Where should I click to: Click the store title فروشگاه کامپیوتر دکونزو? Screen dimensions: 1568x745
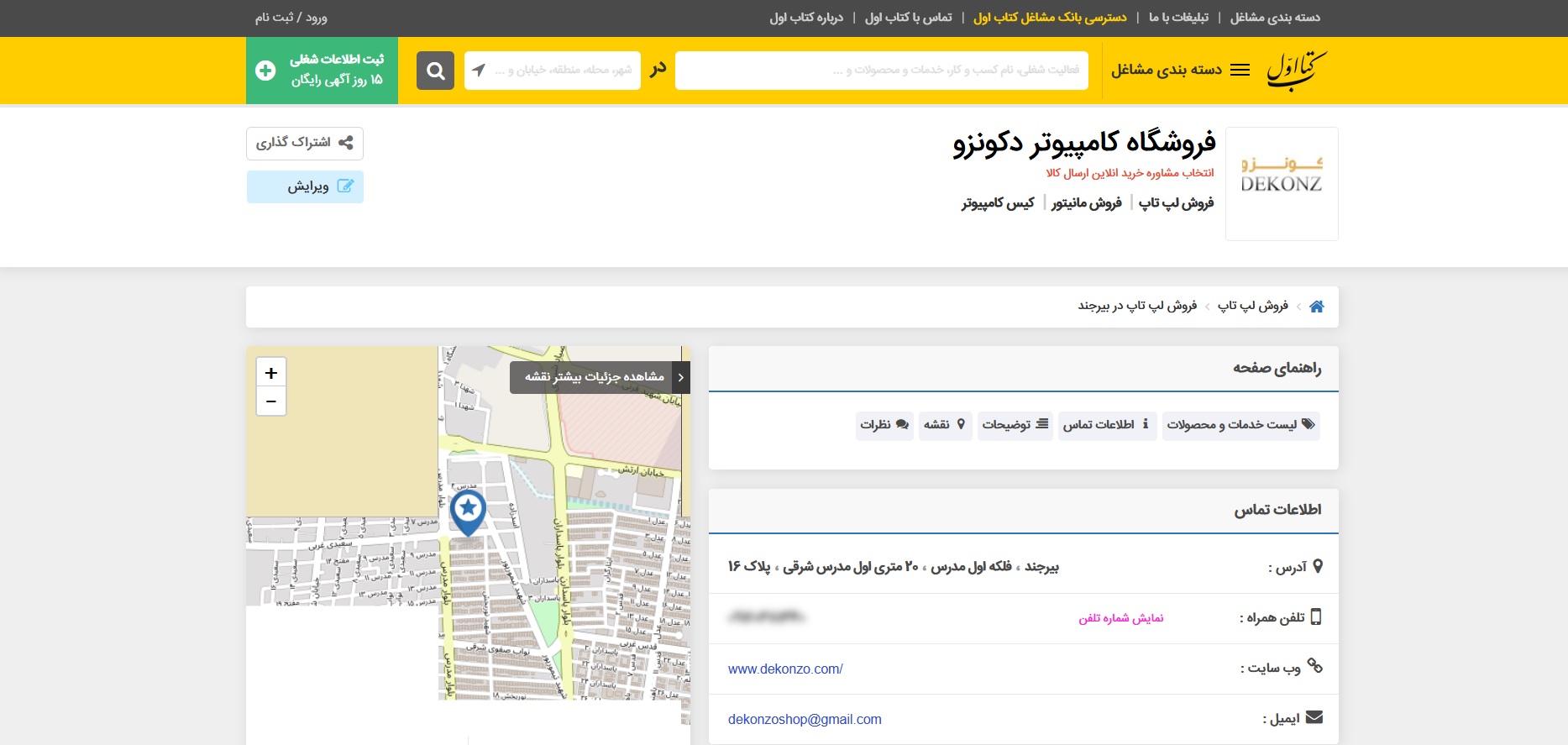tap(1084, 143)
